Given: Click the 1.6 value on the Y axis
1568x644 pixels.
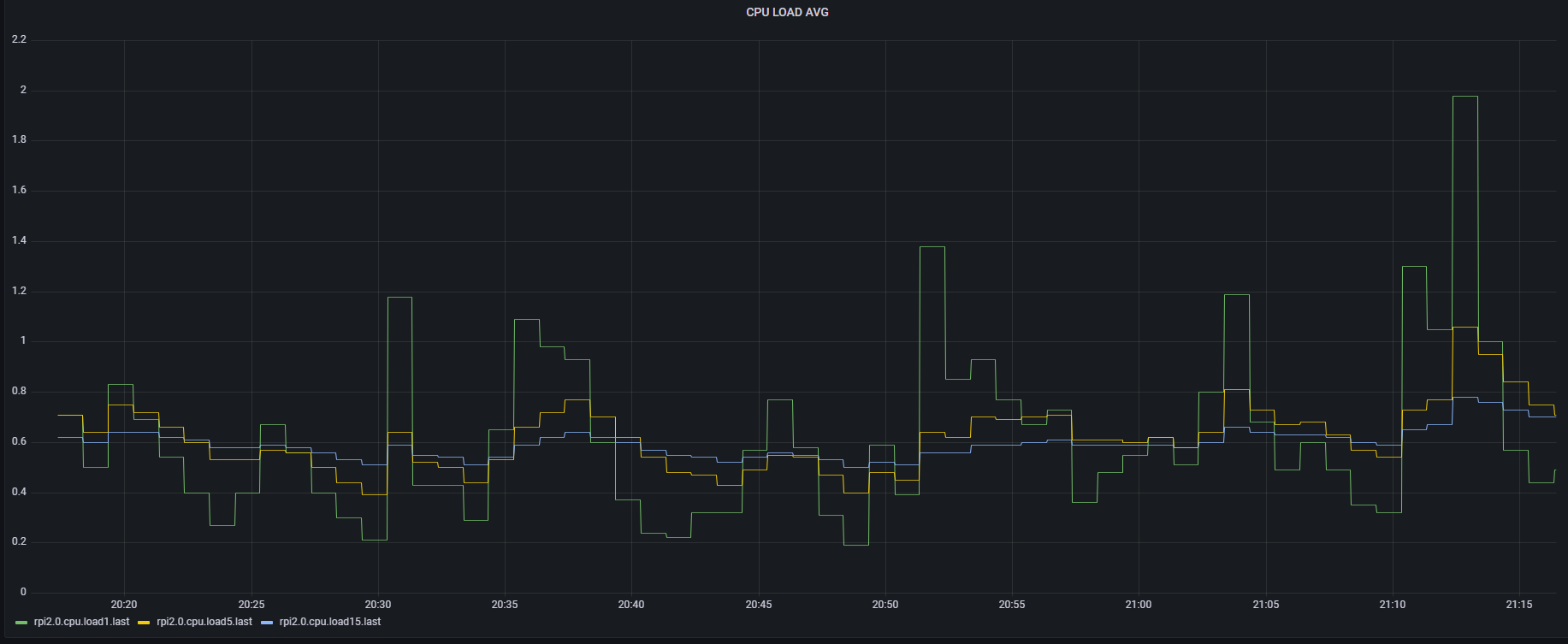Looking at the screenshot, I should [19, 190].
